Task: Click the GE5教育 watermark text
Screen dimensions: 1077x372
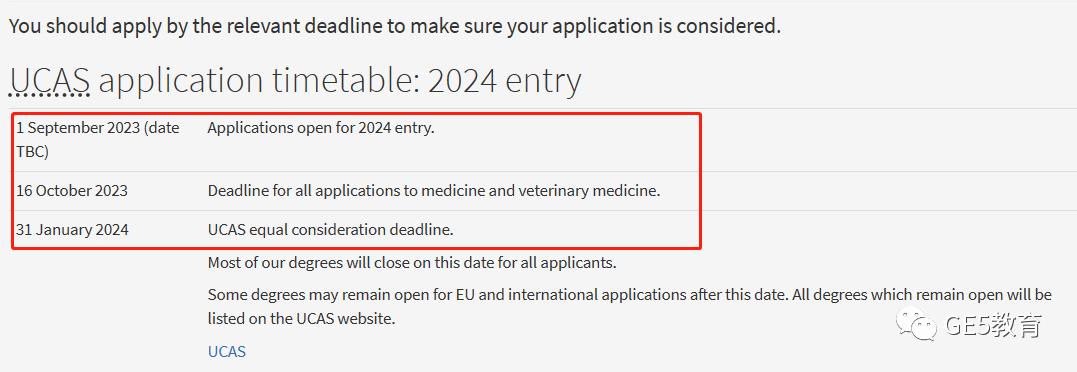Action: click(x=993, y=325)
